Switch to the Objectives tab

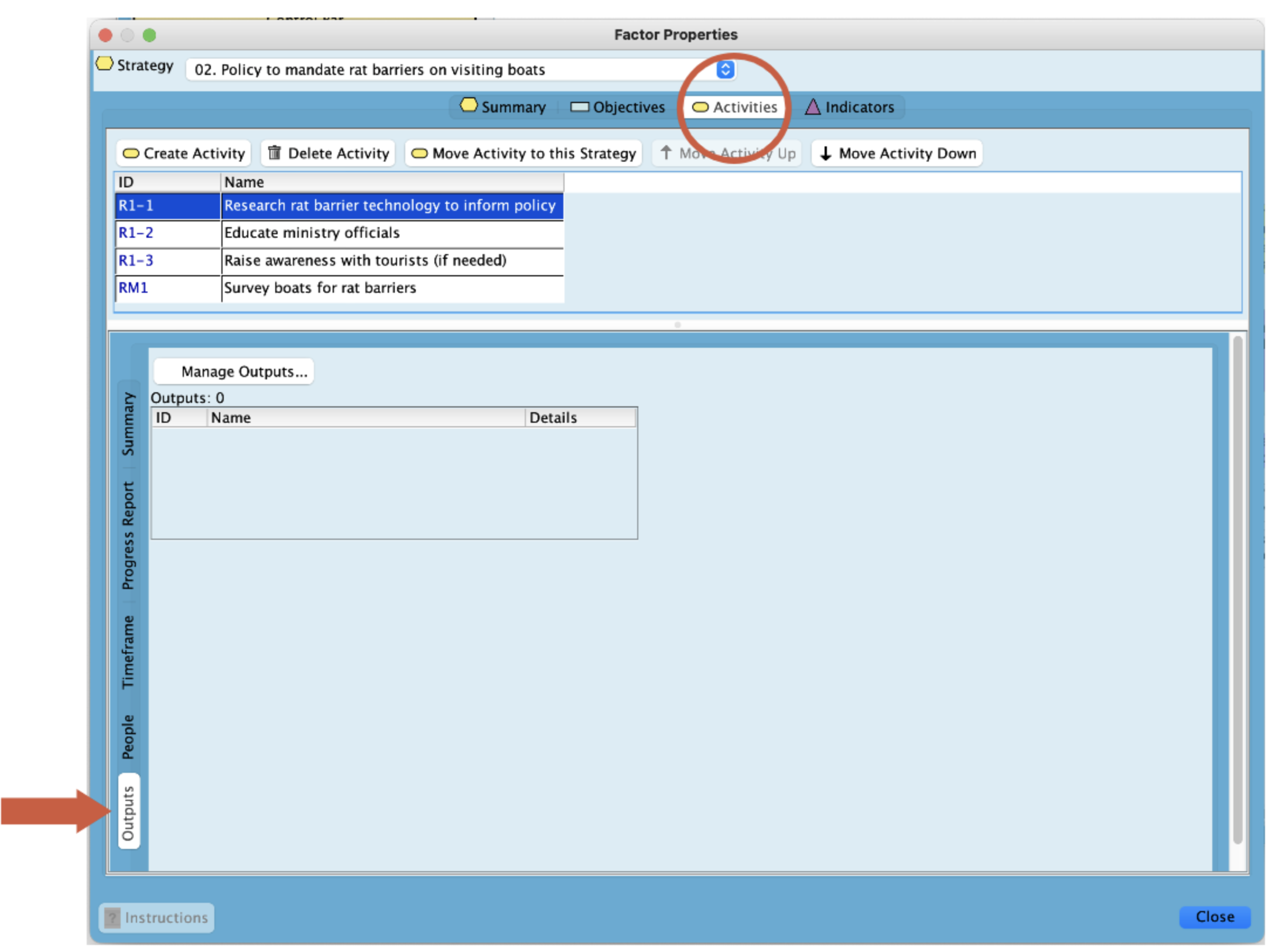(x=618, y=107)
